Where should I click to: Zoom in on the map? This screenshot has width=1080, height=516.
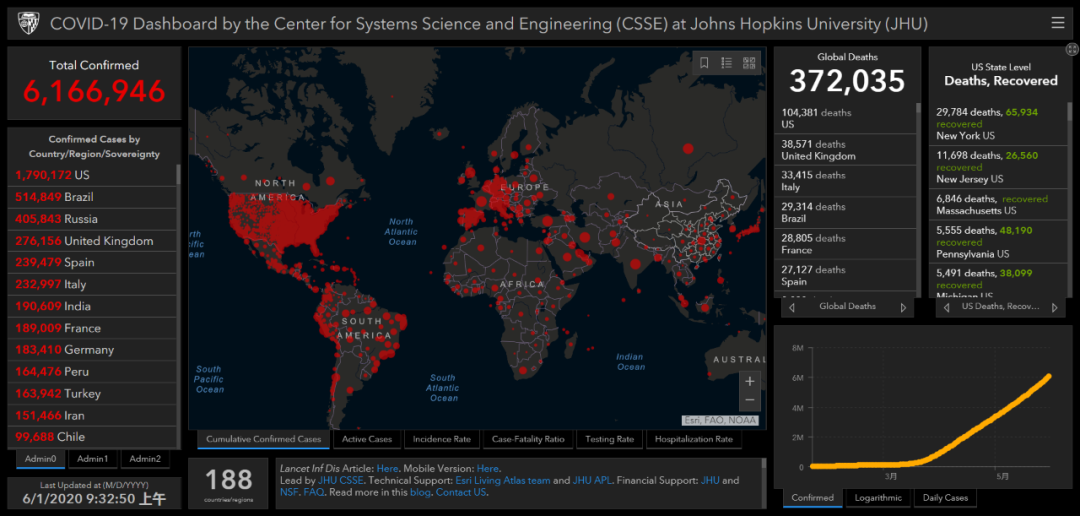(x=750, y=381)
